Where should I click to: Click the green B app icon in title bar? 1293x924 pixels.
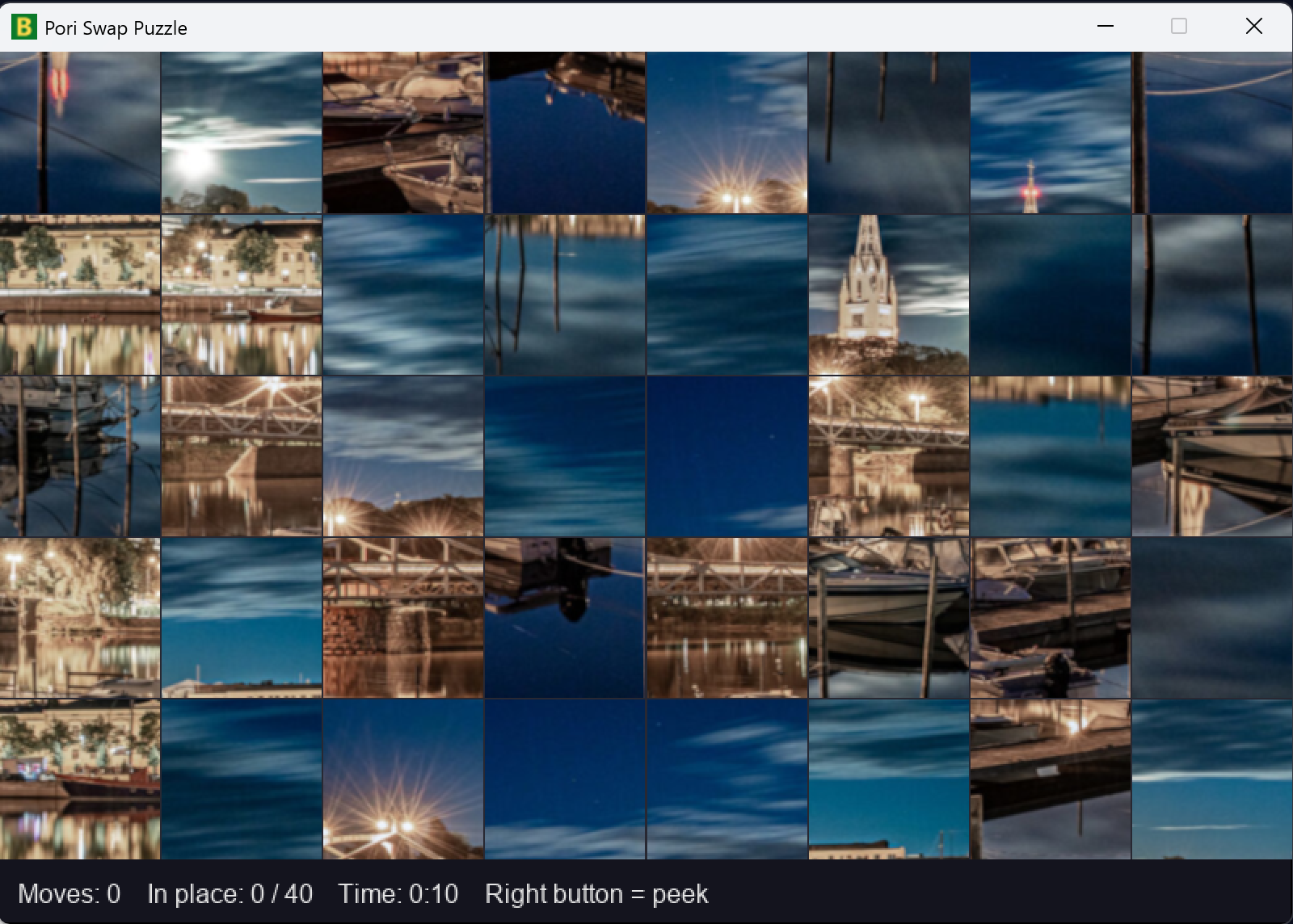24,27
